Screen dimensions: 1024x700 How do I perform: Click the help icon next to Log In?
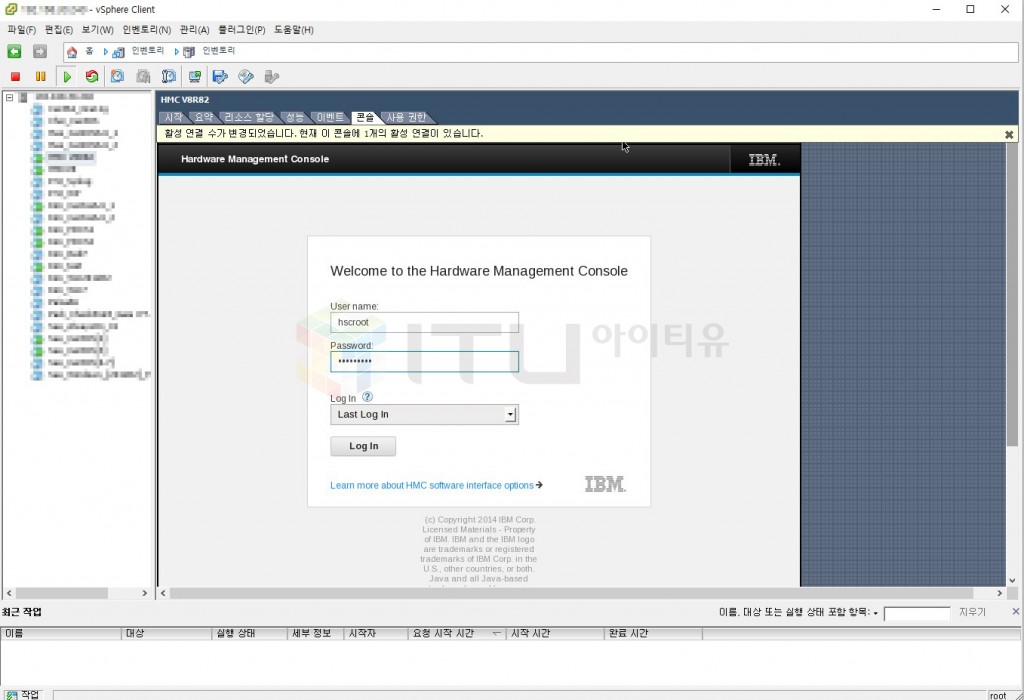tap(367, 397)
